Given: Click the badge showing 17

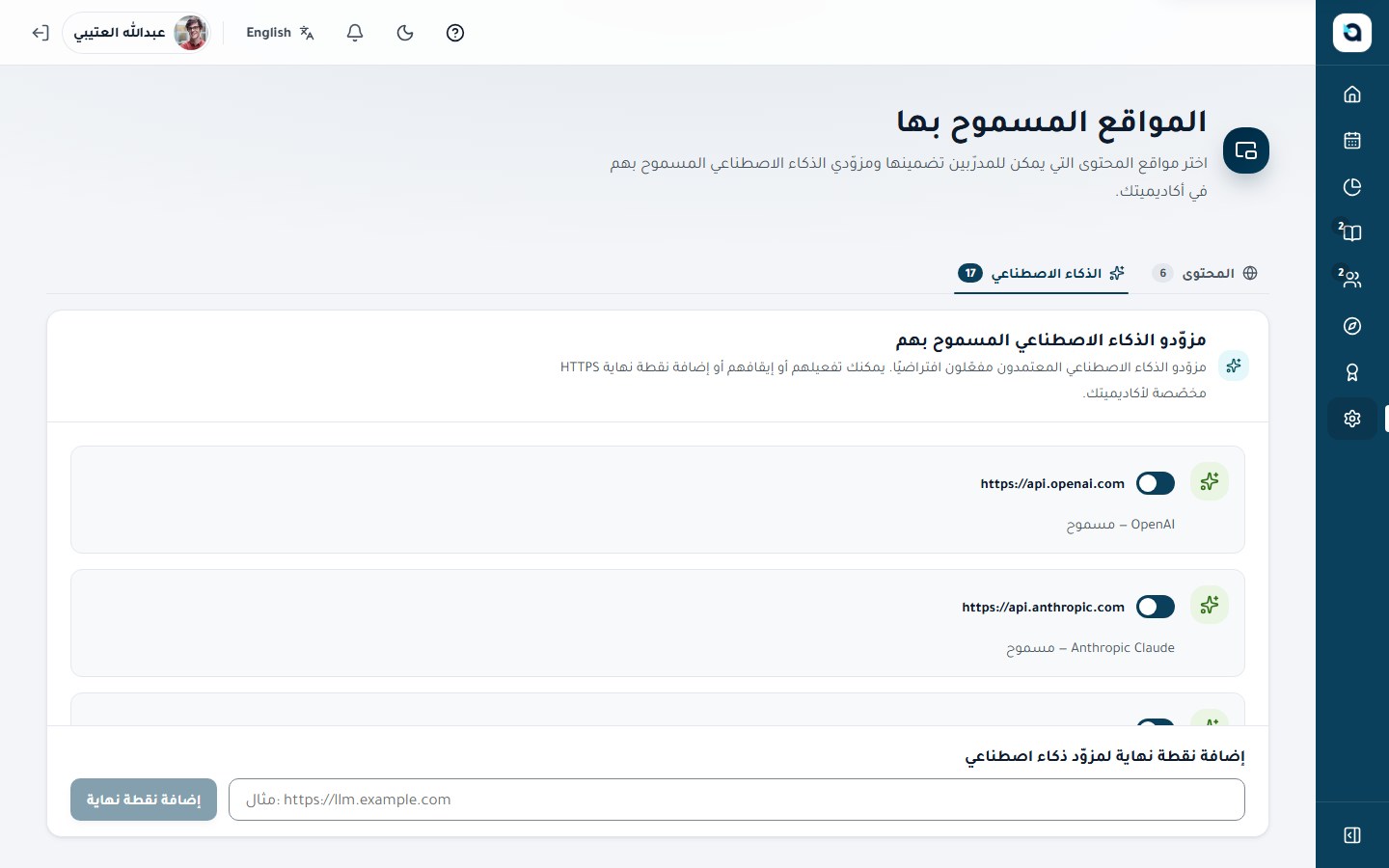Looking at the screenshot, I should [970, 273].
